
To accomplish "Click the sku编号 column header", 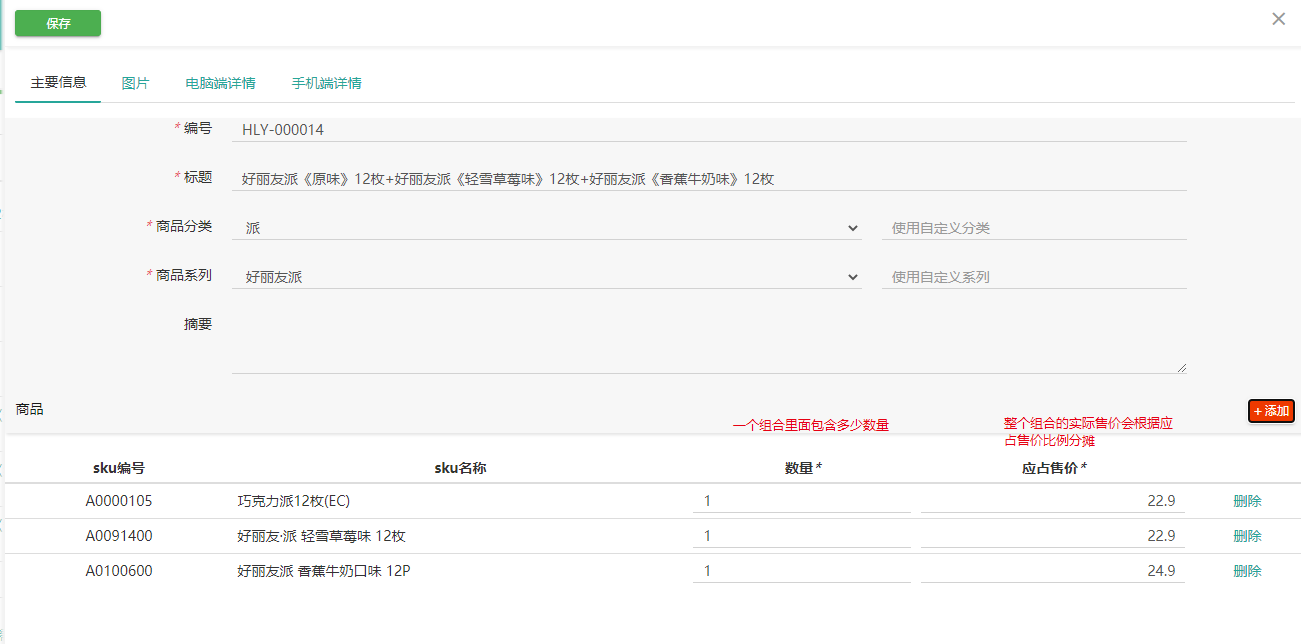I will click(119, 468).
